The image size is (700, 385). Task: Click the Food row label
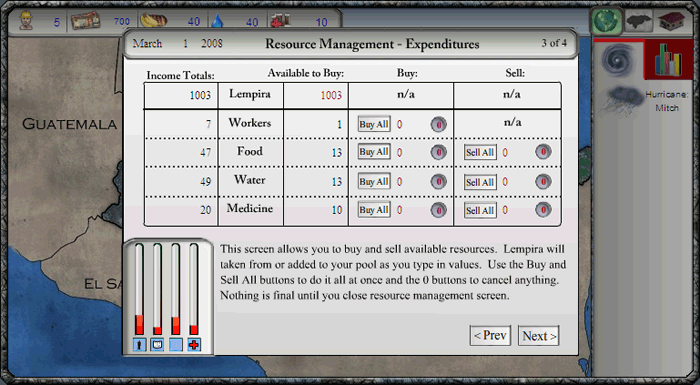[x=250, y=151]
